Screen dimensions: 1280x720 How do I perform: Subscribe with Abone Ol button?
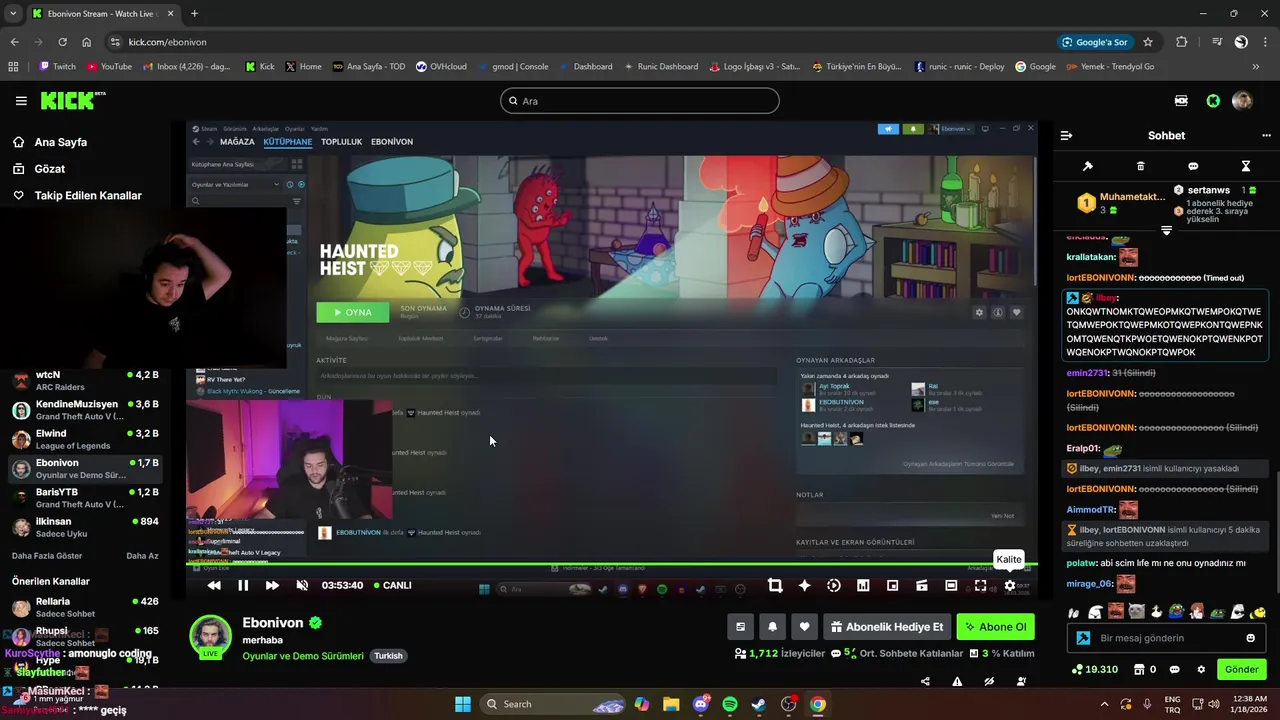995,627
